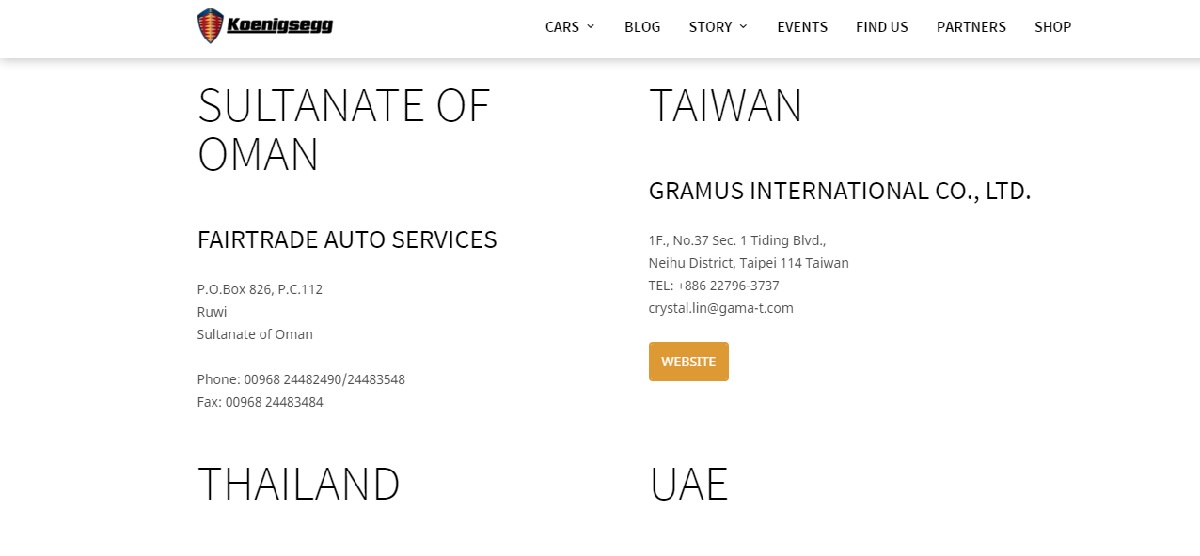The height and width of the screenshot is (556, 1200).
Task: Expand the chevron next to STORY
Action: tap(744, 27)
